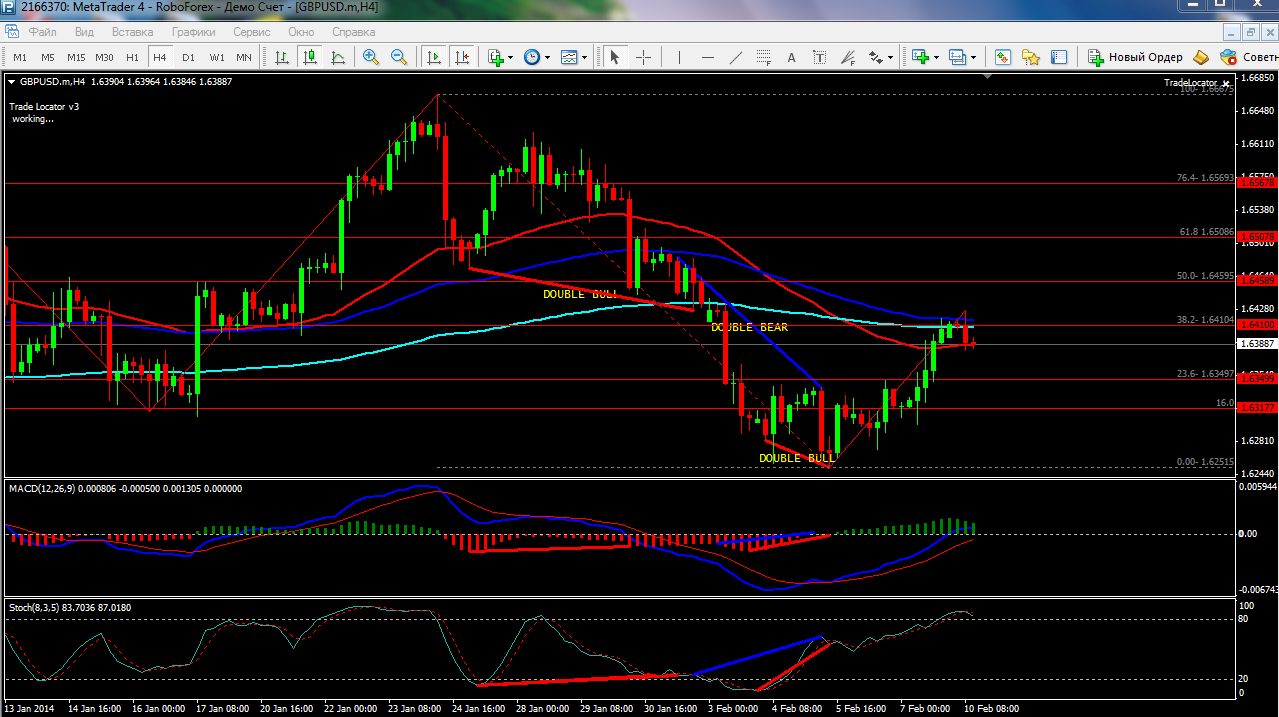Launch the MetaEditor book icon
This screenshot has width=1279, height=717.
click(1202, 57)
